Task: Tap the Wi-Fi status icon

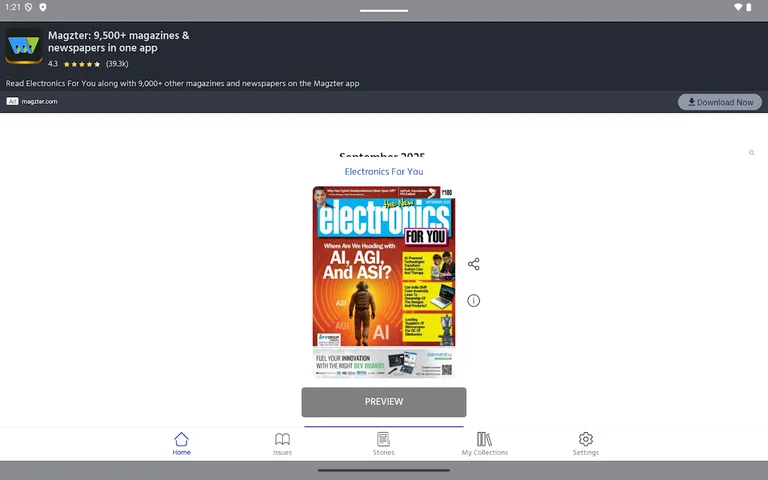Action: pos(738,7)
